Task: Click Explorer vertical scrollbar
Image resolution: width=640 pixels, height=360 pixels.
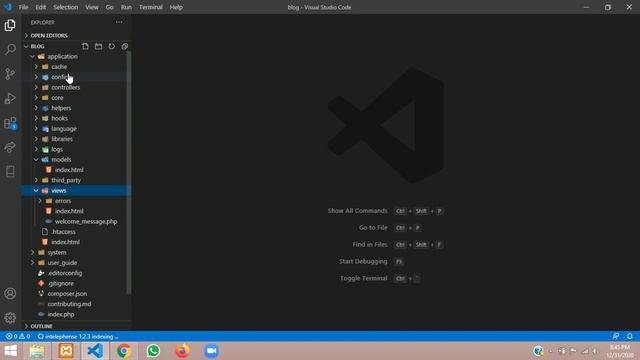Action: [129, 172]
